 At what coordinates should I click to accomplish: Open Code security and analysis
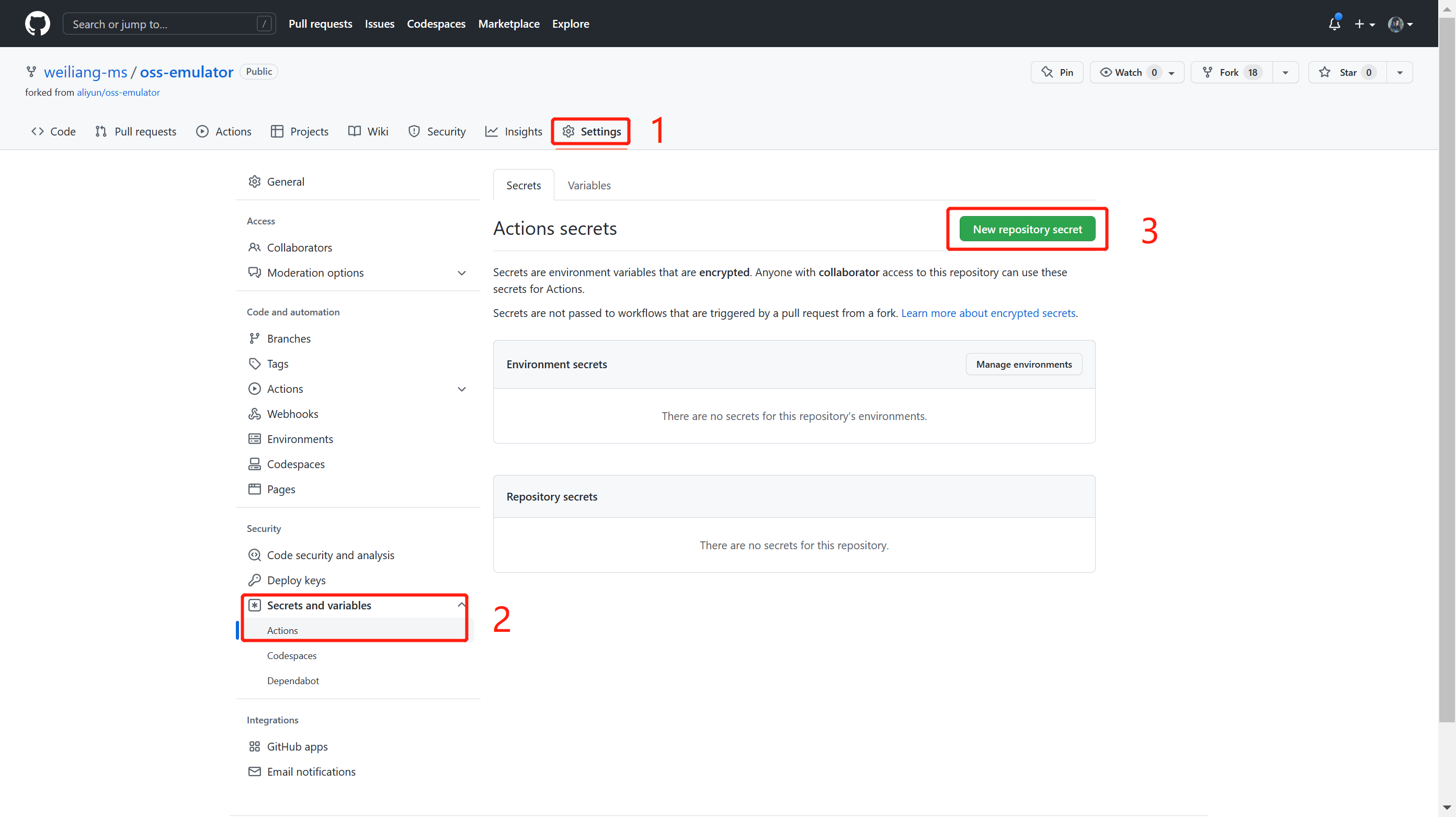pos(330,555)
